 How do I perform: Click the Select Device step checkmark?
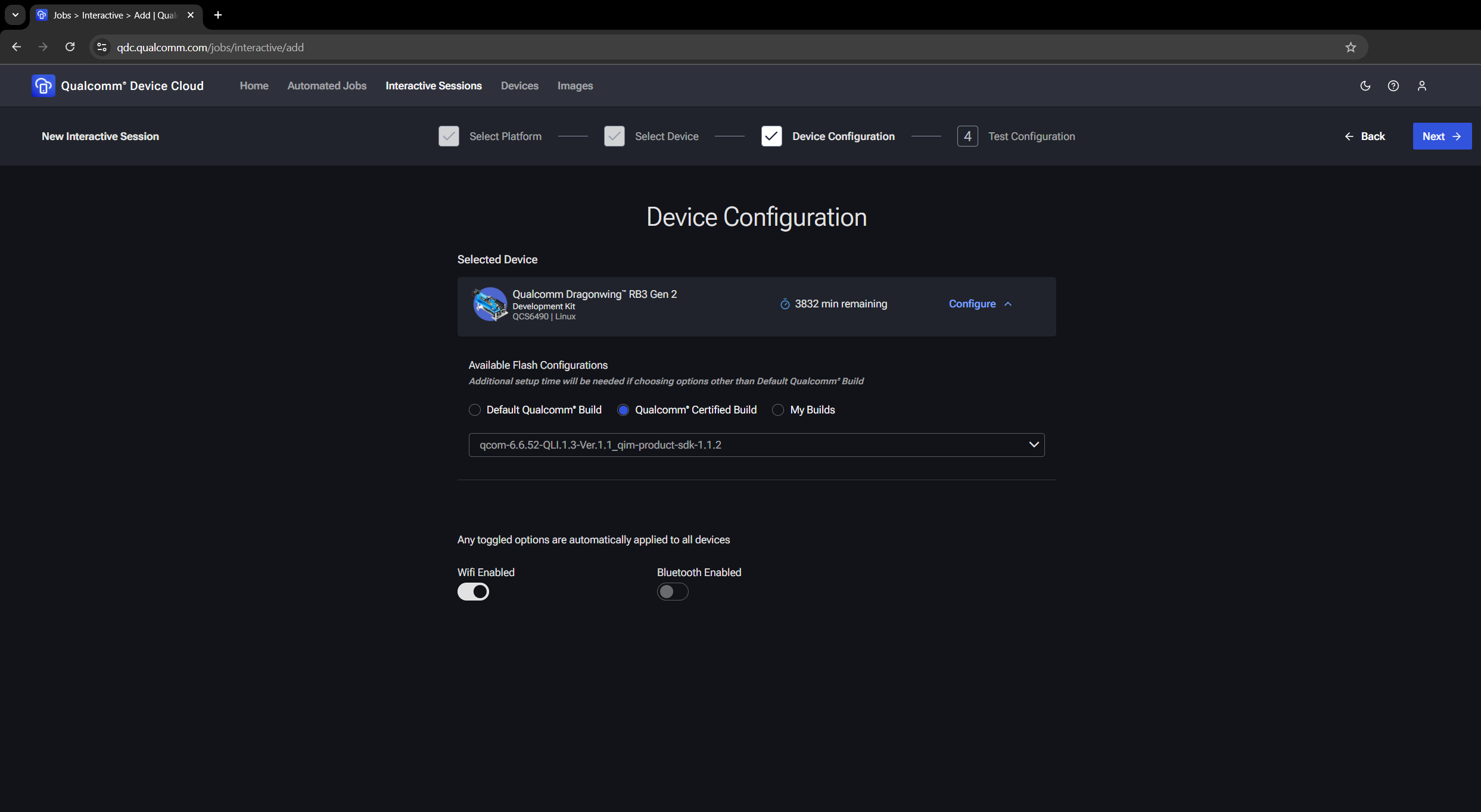(x=614, y=136)
